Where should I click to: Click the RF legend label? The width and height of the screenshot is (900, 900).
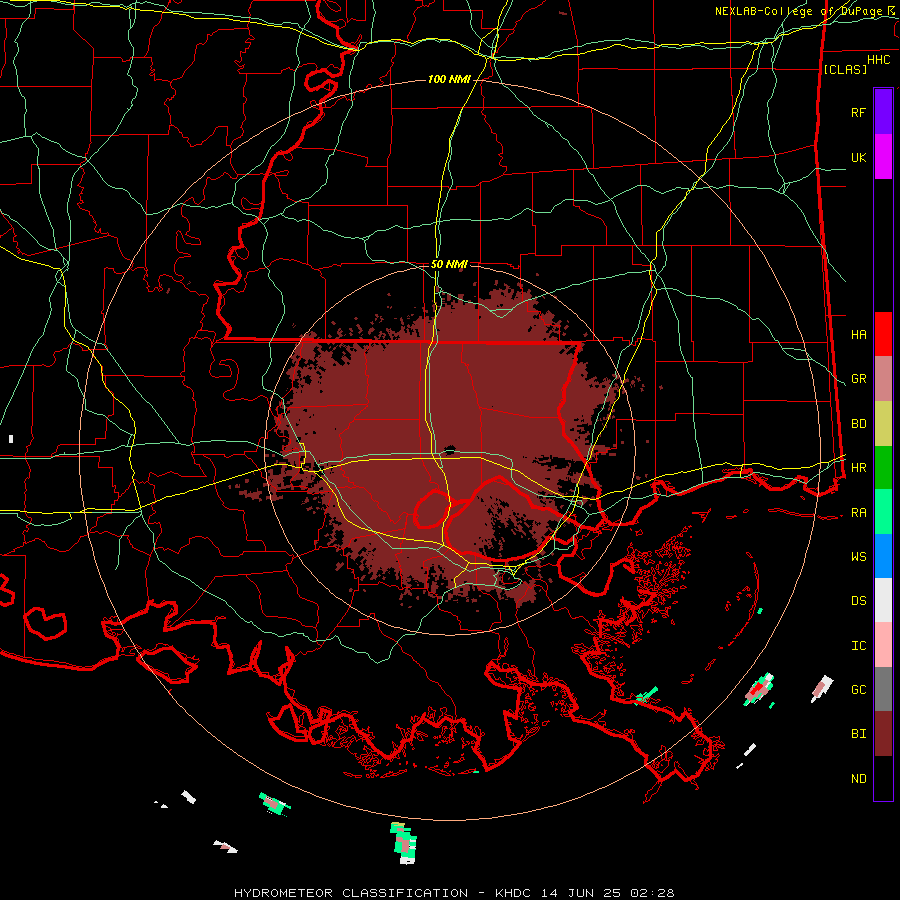tap(859, 112)
